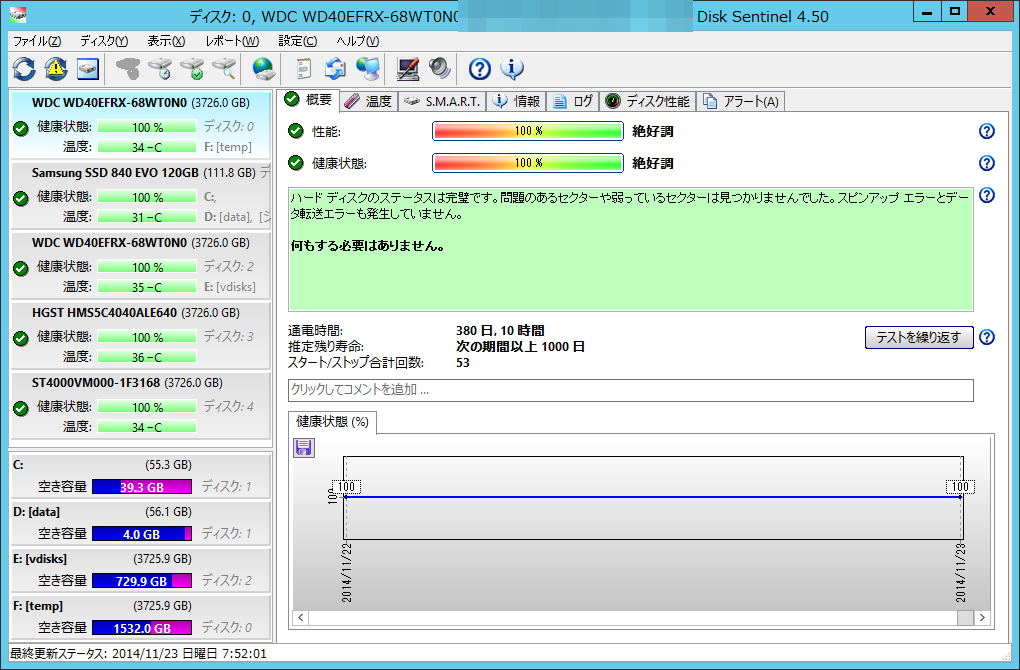Click the help icon beside the 性能 bar

pyautogui.click(x=987, y=131)
